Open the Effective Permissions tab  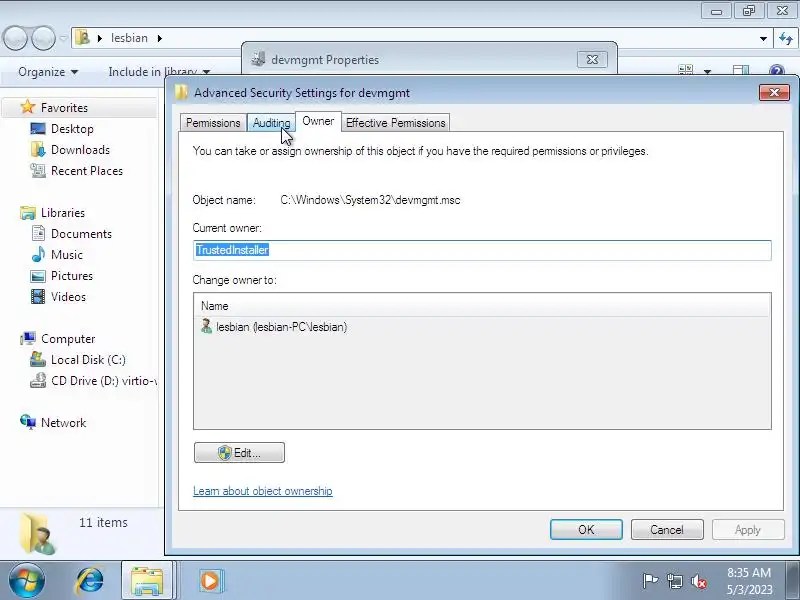395,123
